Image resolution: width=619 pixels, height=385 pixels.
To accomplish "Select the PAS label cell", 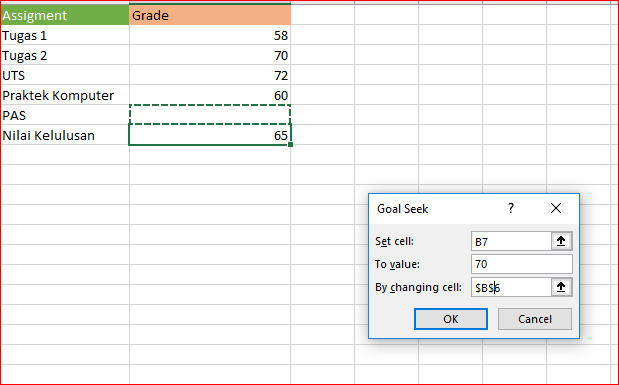I will coord(65,115).
